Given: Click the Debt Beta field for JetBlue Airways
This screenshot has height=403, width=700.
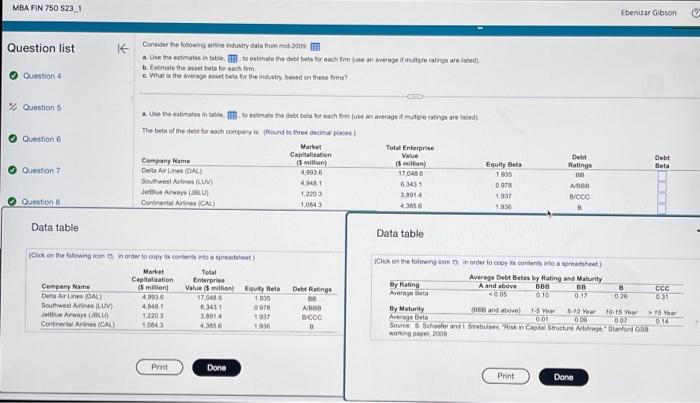Looking at the screenshot, I should click(x=662, y=197).
